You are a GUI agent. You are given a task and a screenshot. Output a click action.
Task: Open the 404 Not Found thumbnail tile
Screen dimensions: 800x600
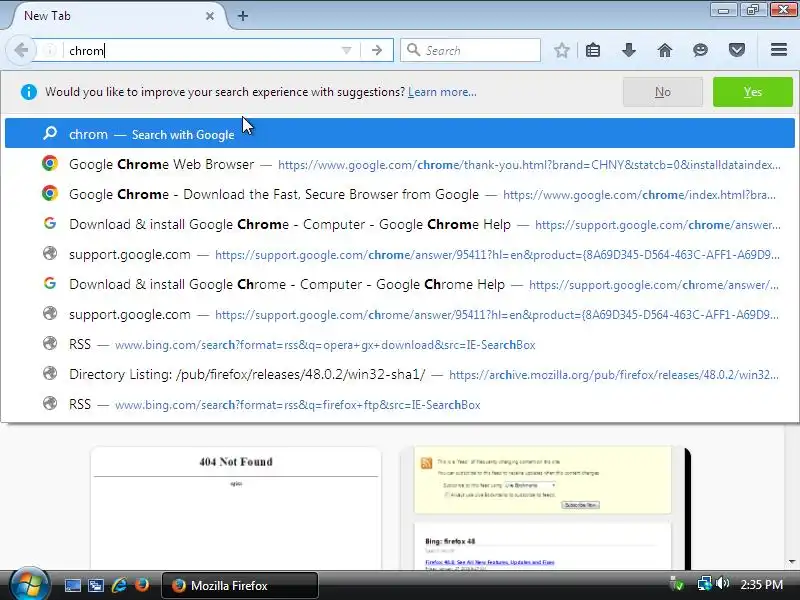coord(236,508)
